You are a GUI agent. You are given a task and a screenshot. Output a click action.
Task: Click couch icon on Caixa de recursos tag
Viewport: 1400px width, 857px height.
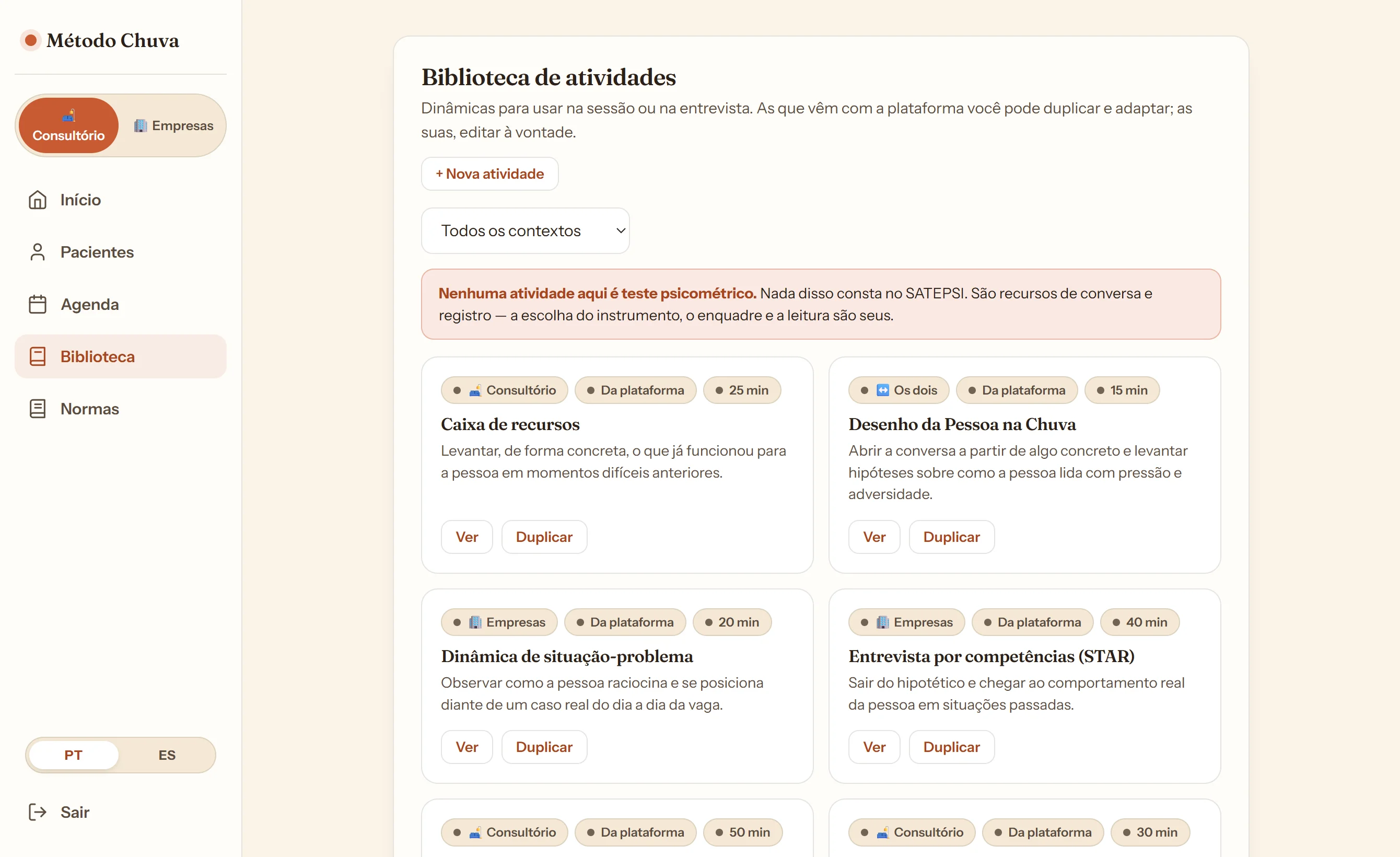[475, 390]
